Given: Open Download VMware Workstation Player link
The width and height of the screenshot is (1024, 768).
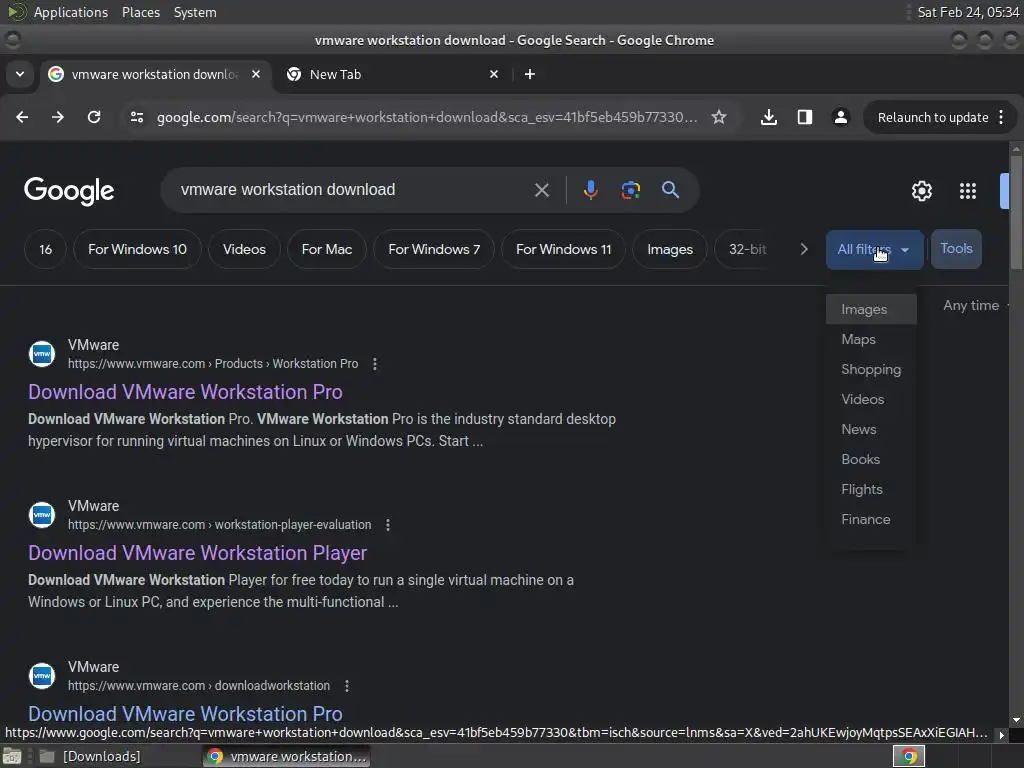Looking at the screenshot, I should pos(197,553).
